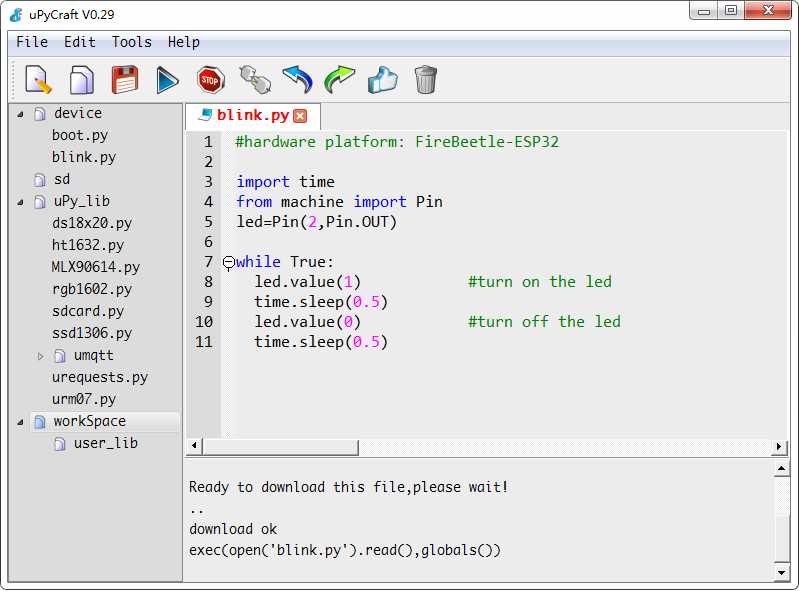The width and height of the screenshot is (799, 591).
Task: Undo with the blue curved arrow
Action: [x=298, y=79]
